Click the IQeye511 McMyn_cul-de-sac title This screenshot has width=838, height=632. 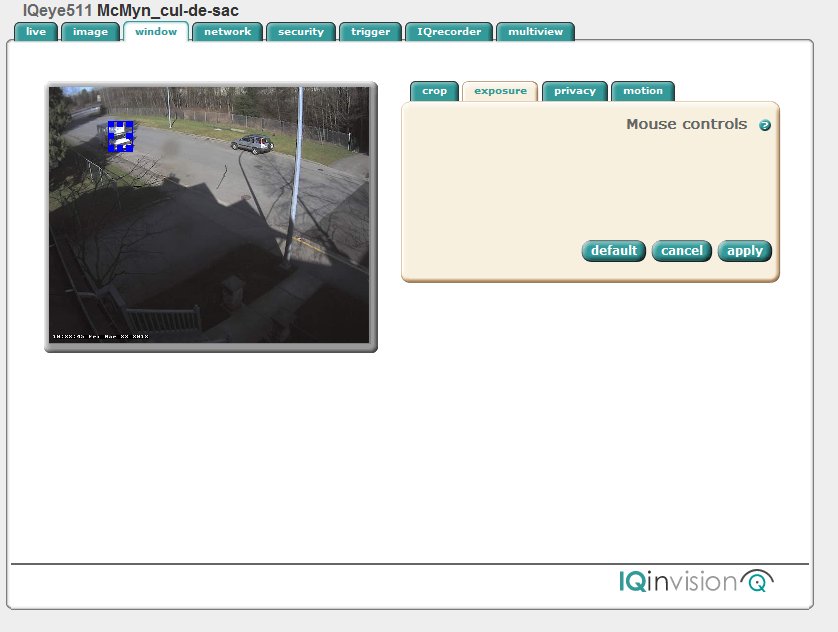tap(130, 10)
